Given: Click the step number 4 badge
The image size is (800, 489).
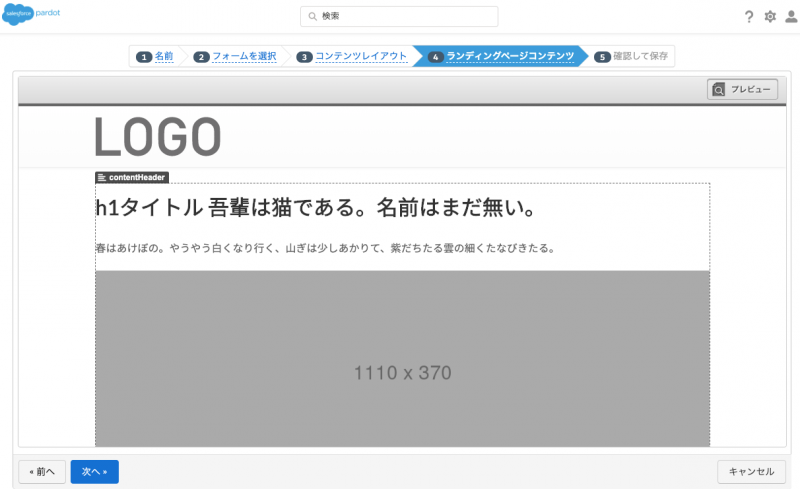Looking at the screenshot, I should (435, 57).
